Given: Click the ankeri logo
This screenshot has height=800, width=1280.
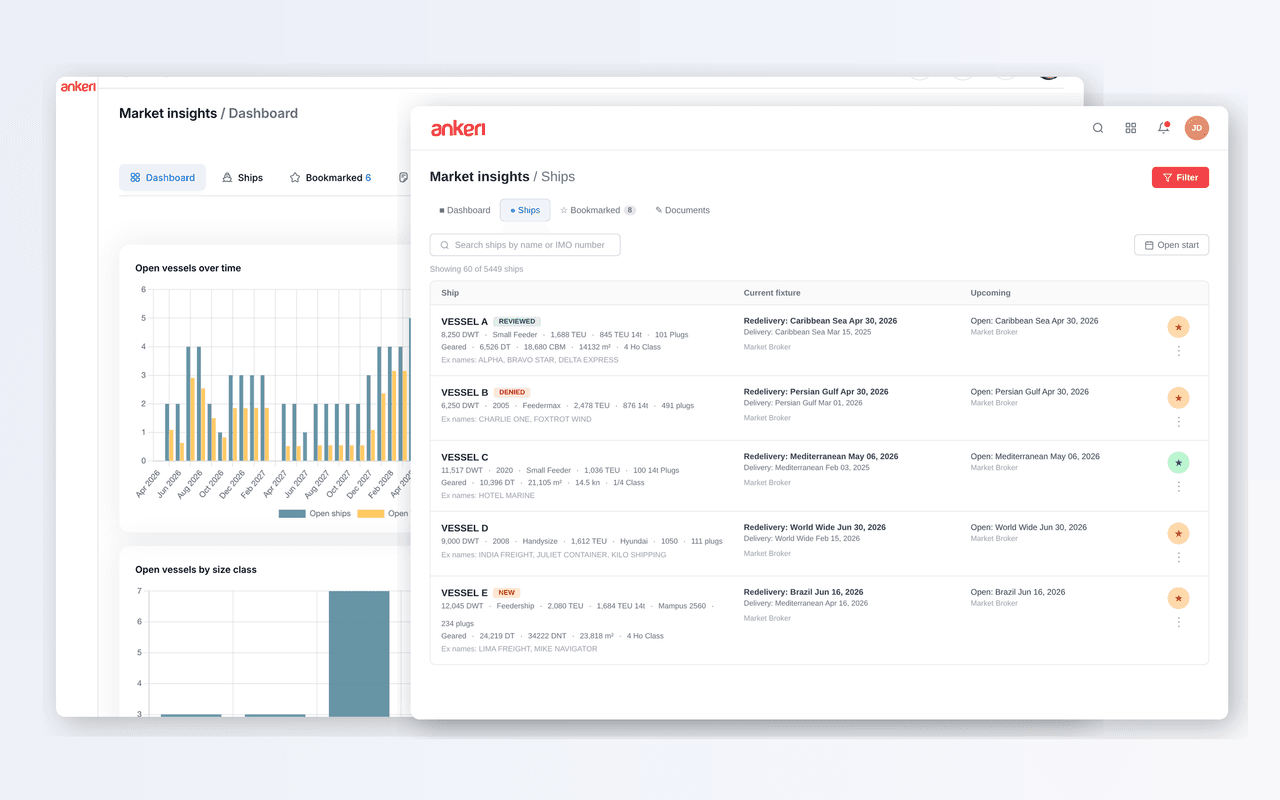Looking at the screenshot, I should pos(457,128).
